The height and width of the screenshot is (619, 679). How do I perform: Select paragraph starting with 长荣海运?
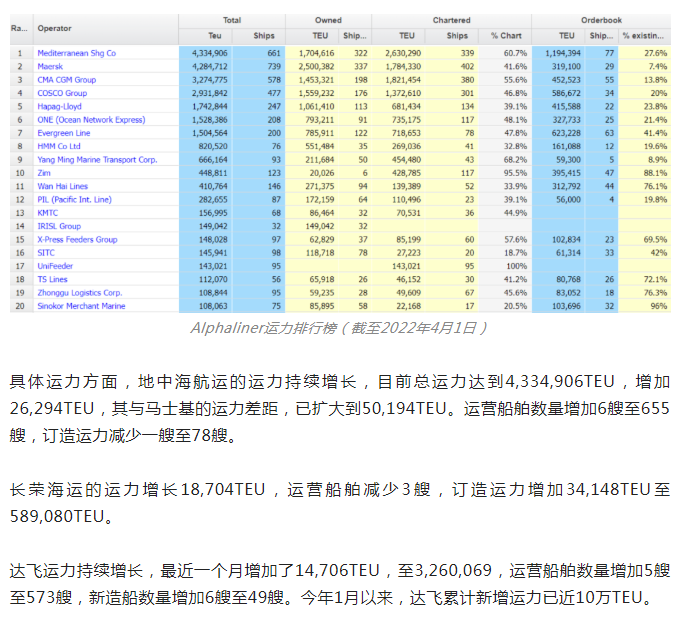click(x=340, y=503)
